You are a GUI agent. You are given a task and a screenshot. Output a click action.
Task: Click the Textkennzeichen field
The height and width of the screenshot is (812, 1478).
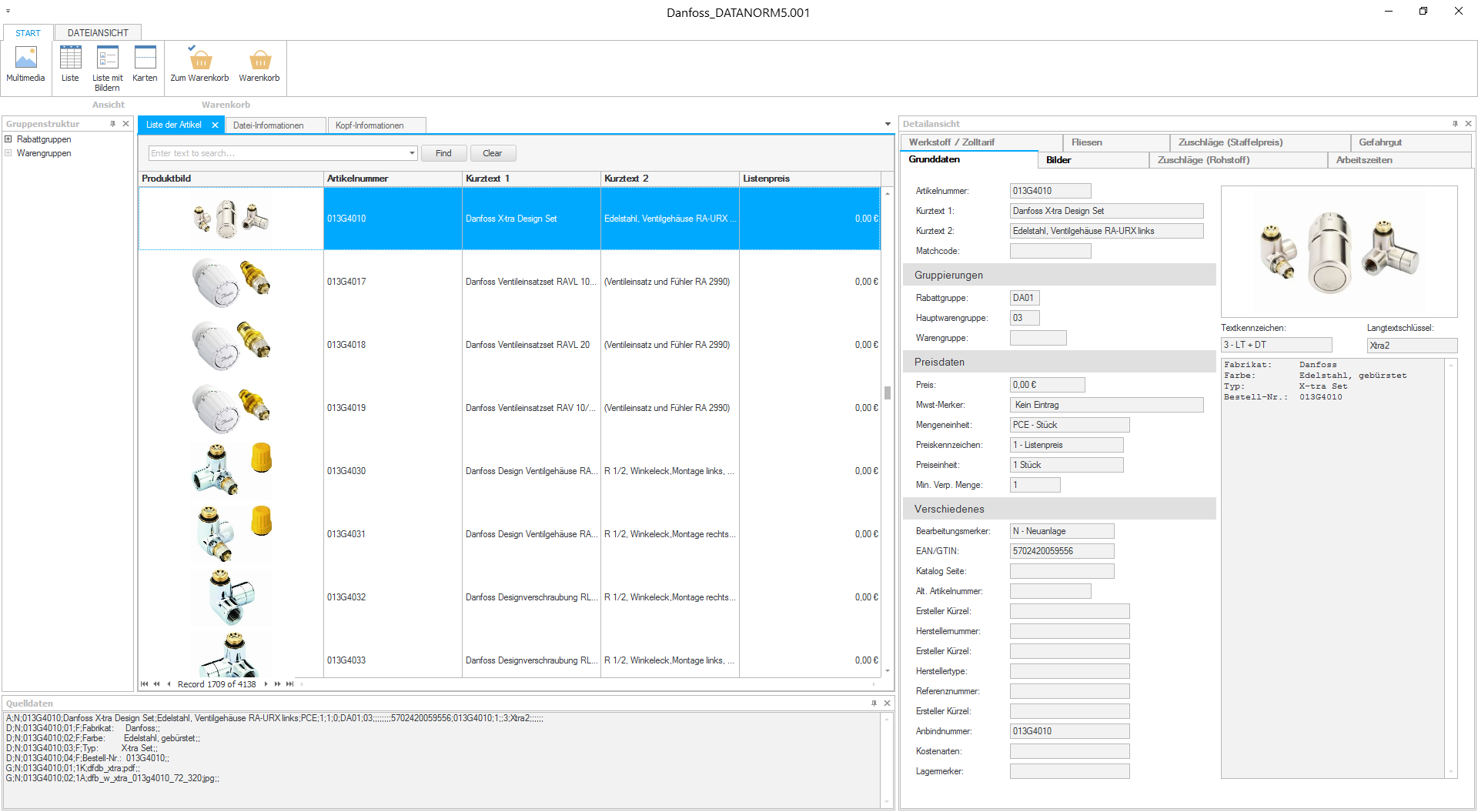1276,345
